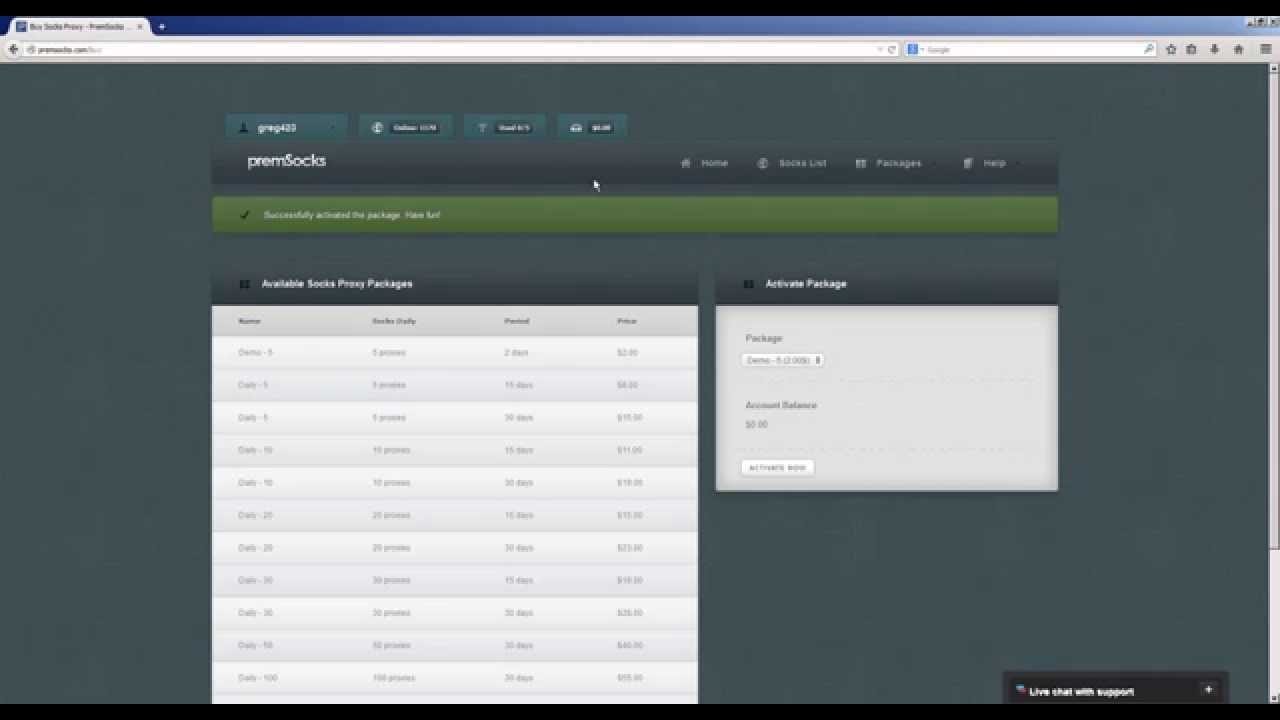Click the wallet icon beside $0.00 balance
Screen dimensions: 1280x720
tap(575, 127)
